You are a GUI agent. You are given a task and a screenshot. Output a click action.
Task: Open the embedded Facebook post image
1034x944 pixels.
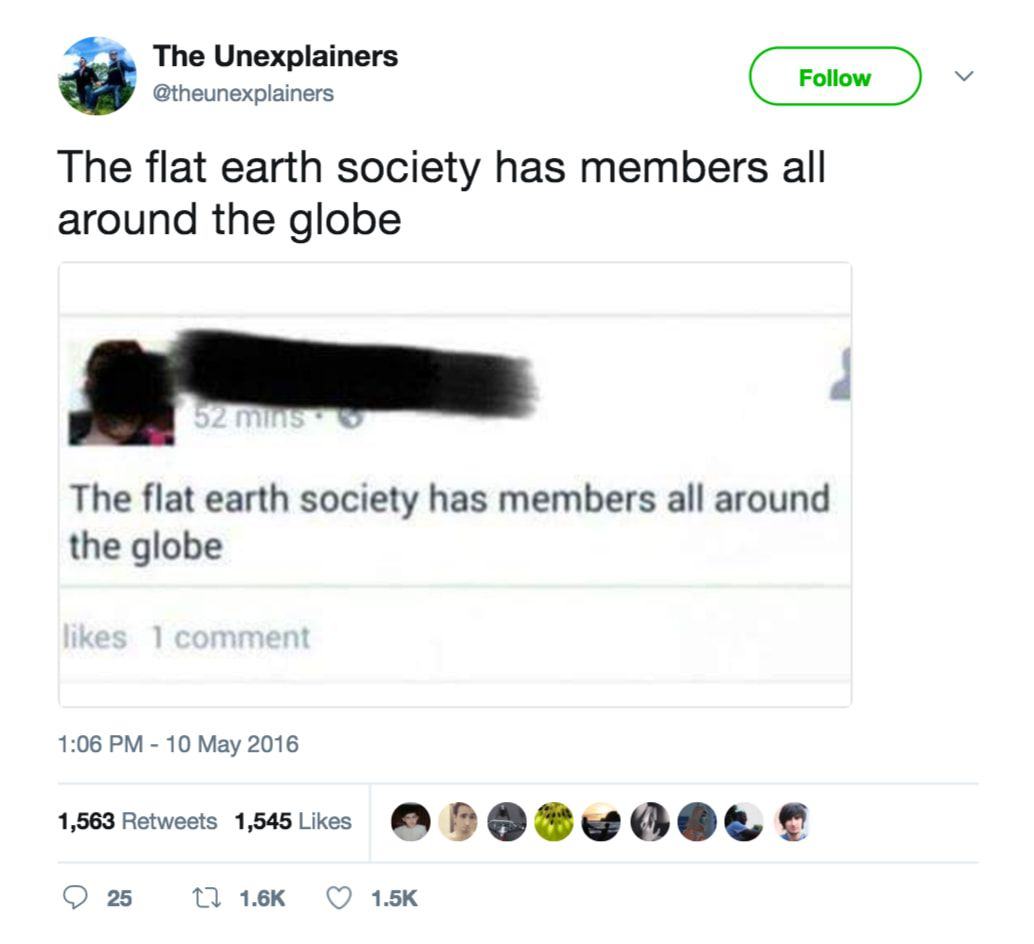pos(455,485)
